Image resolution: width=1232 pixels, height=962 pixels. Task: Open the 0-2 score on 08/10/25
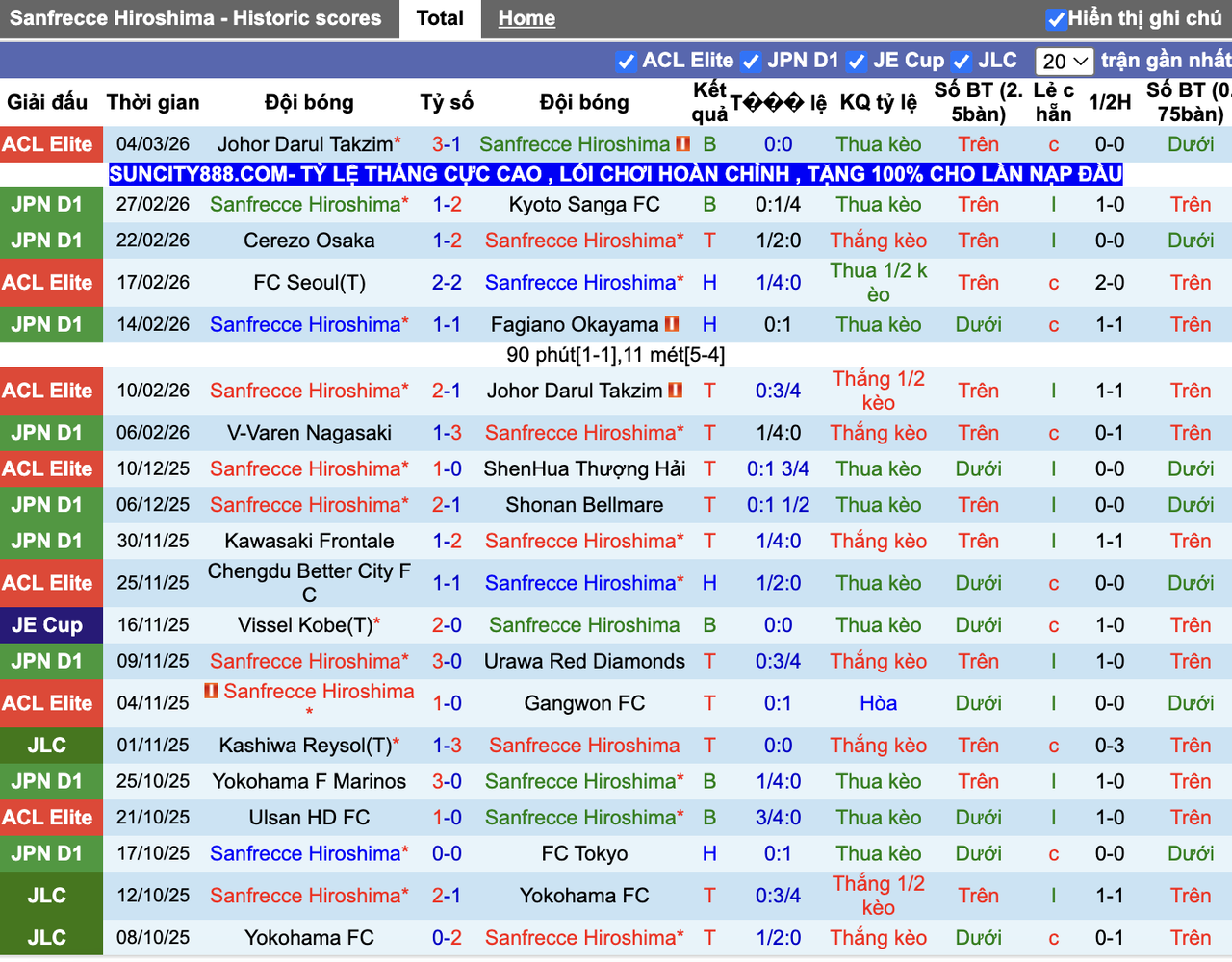pos(447,938)
